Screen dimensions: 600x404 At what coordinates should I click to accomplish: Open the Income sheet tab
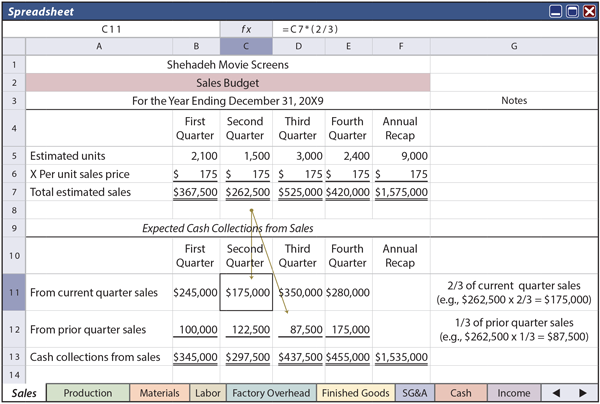tap(514, 393)
